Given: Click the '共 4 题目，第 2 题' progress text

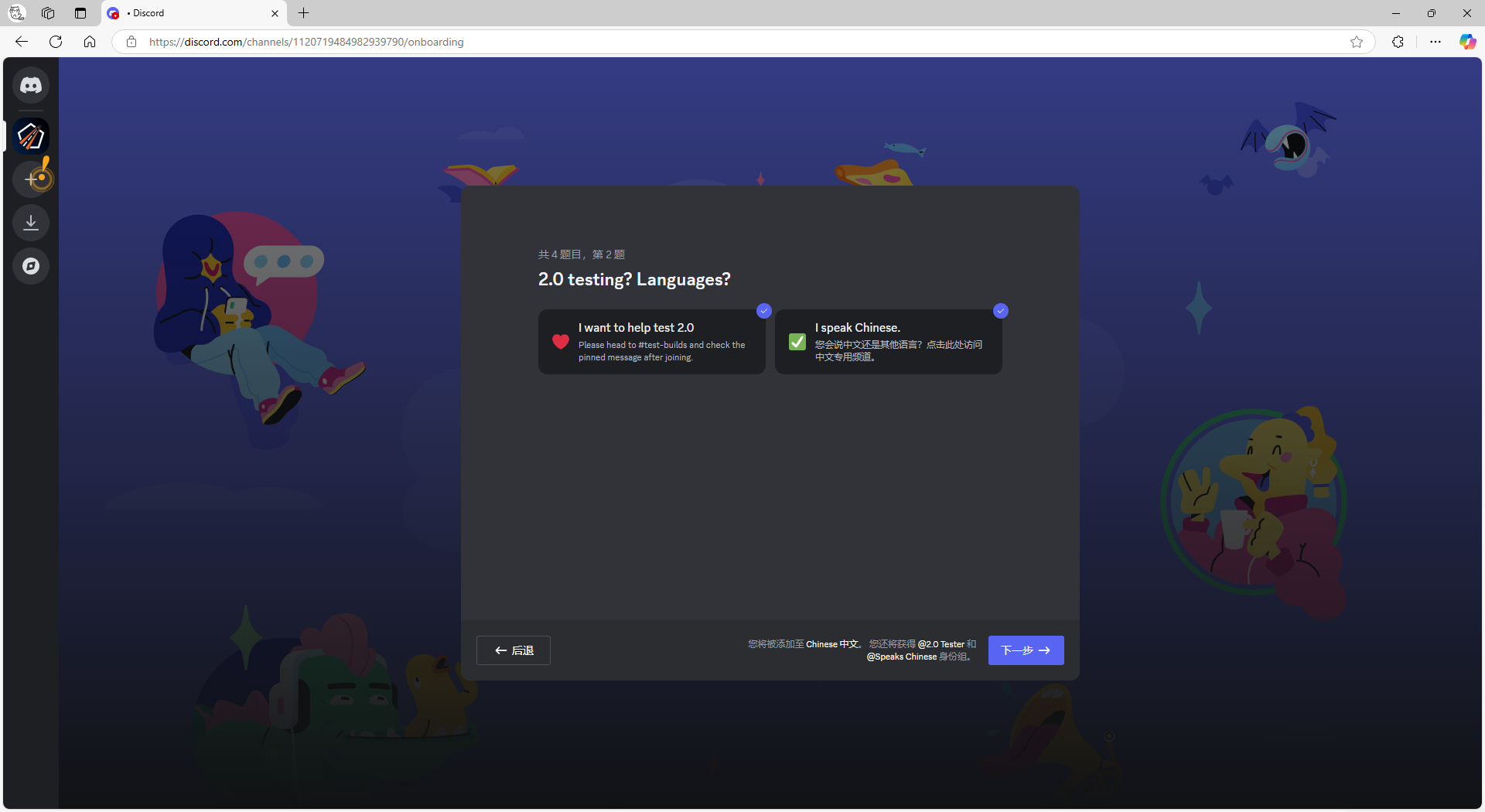Looking at the screenshot, I should [x=582, y=254].
